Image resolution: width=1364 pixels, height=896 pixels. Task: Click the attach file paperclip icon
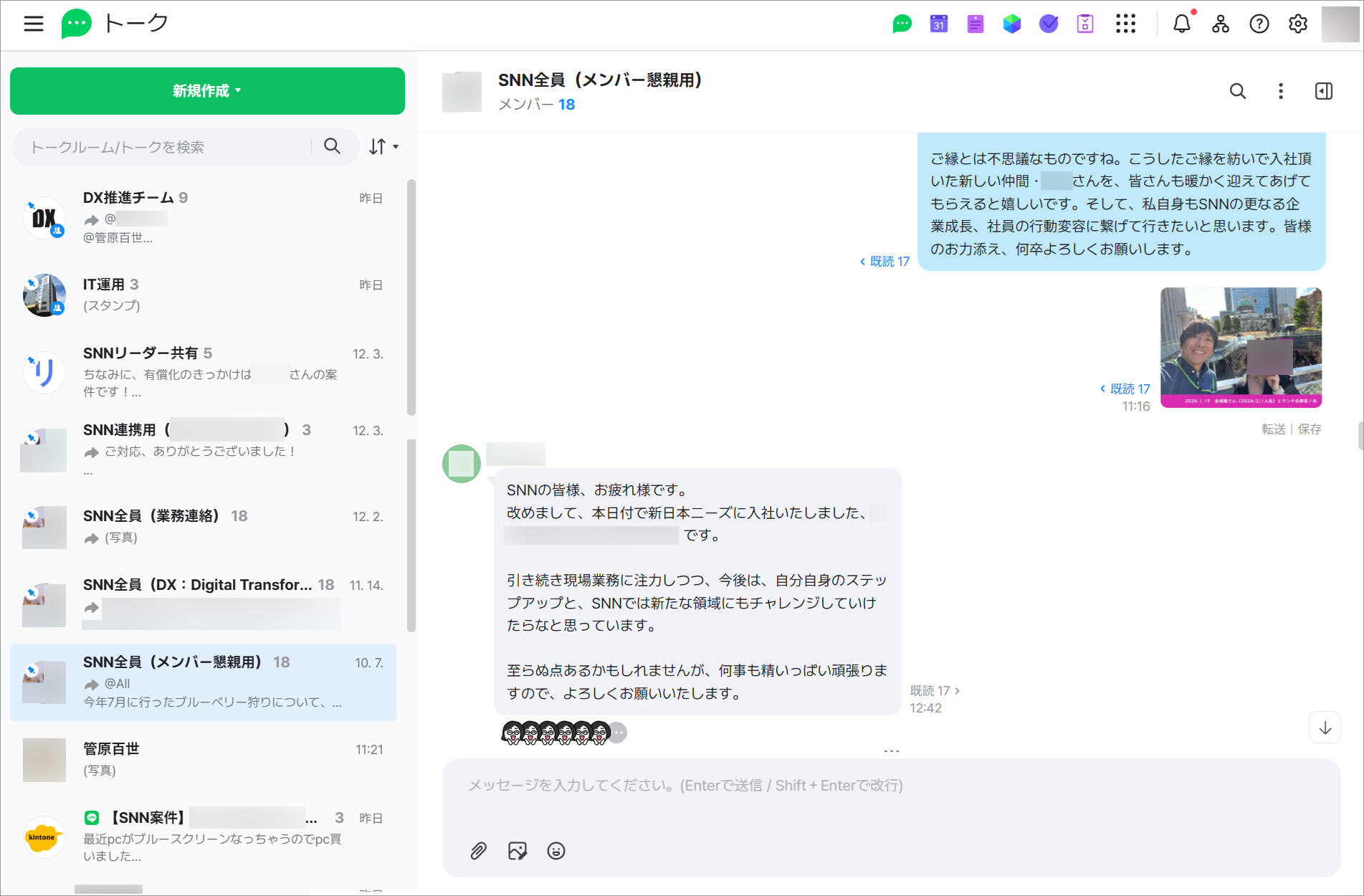click(x=478, y=851)
